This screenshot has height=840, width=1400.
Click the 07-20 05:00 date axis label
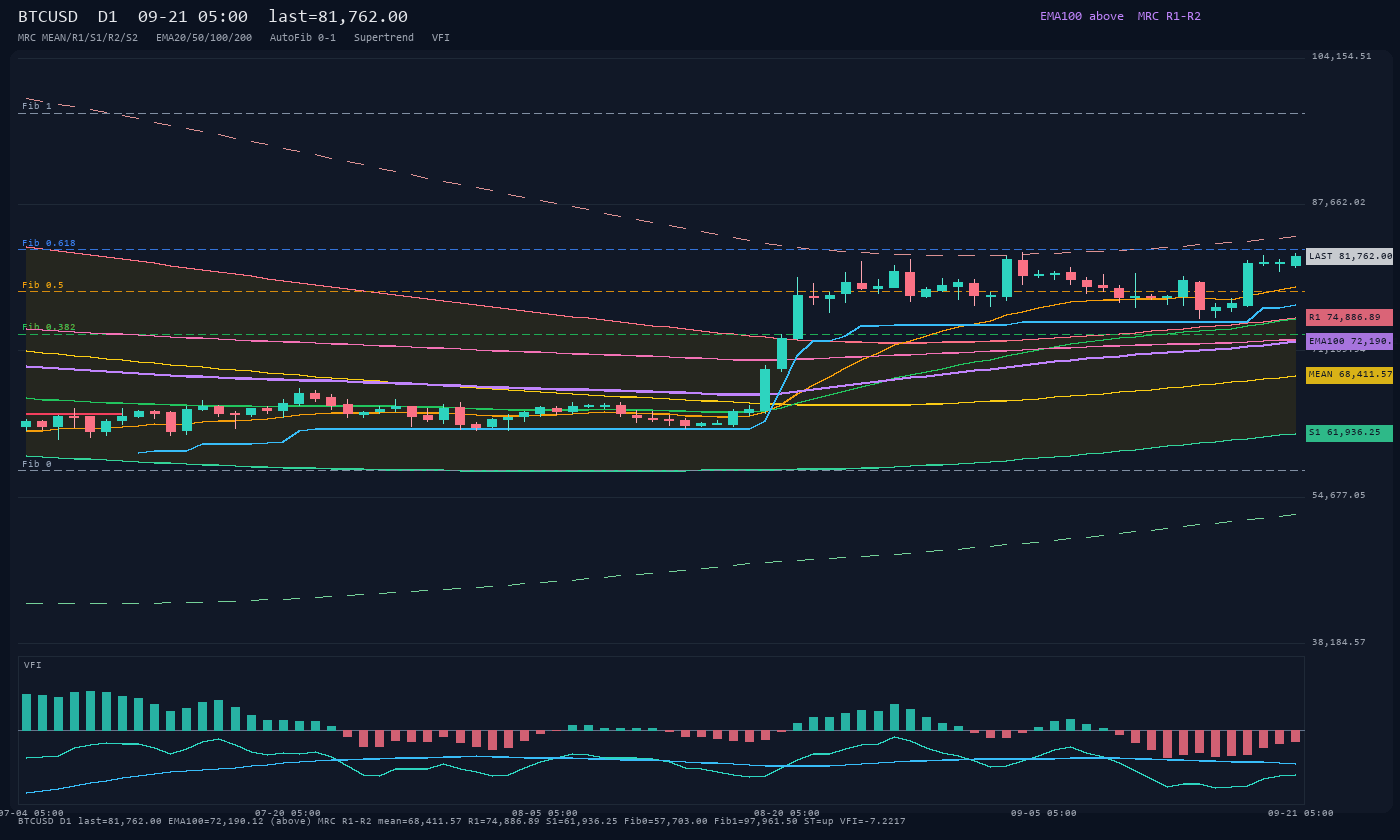coord(288,813)
